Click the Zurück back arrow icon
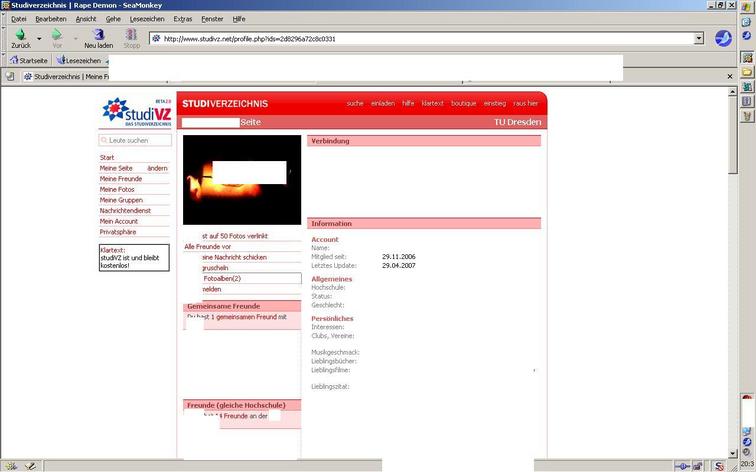 [20, 35]
